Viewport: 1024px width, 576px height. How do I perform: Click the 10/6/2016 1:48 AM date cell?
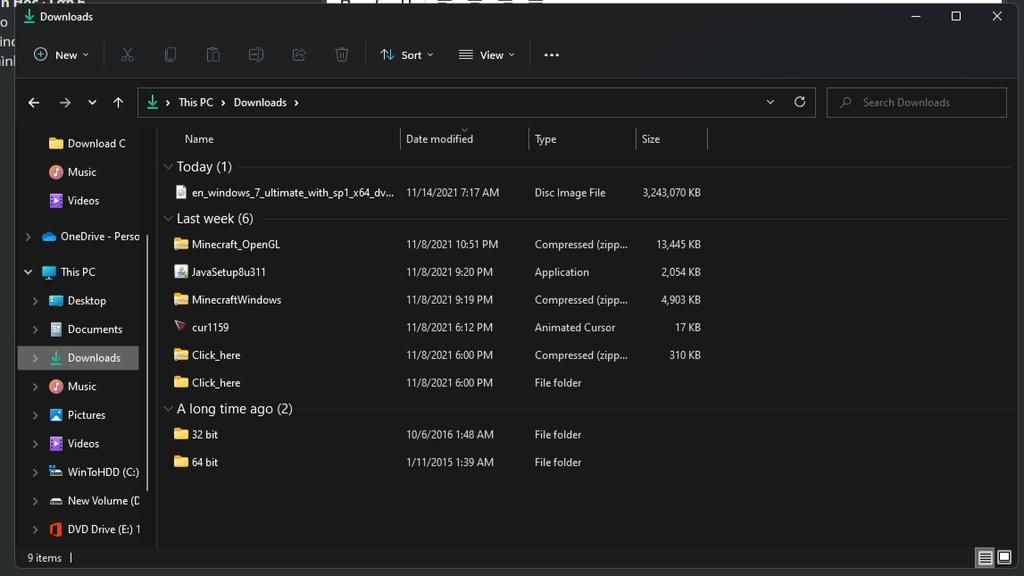click(450, 434)
